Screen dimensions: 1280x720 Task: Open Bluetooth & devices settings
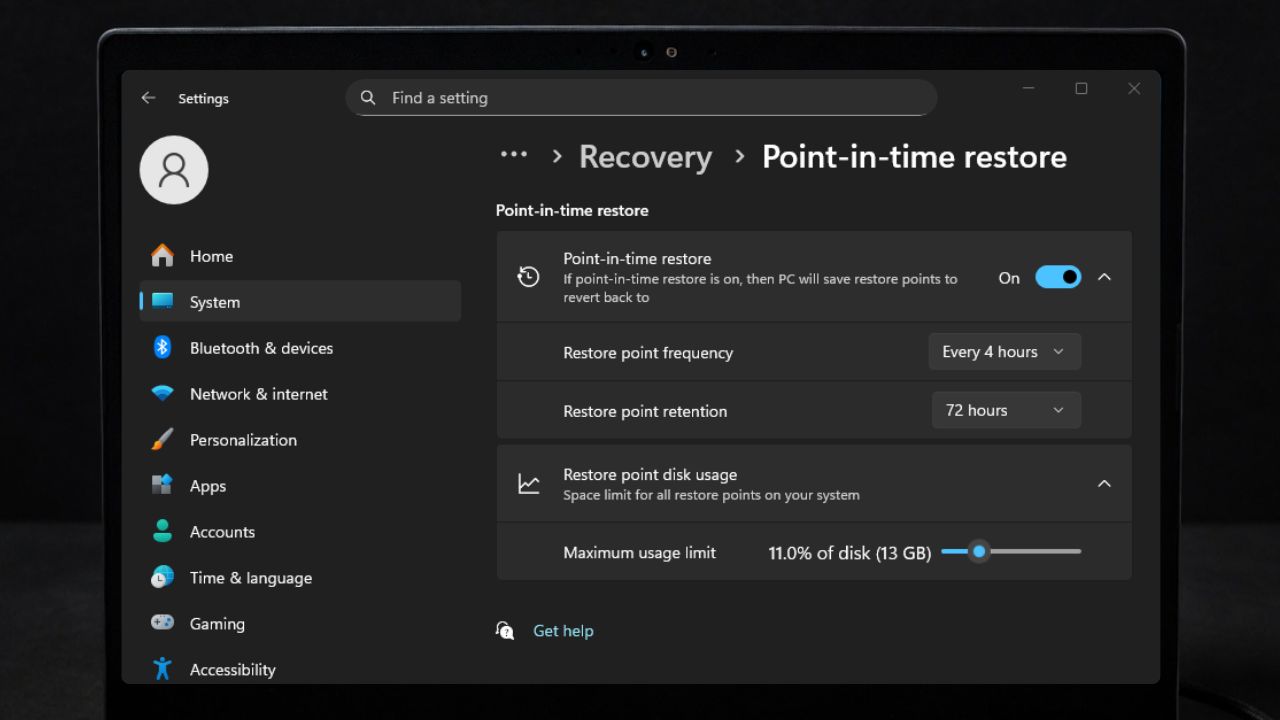coord(261,348)
